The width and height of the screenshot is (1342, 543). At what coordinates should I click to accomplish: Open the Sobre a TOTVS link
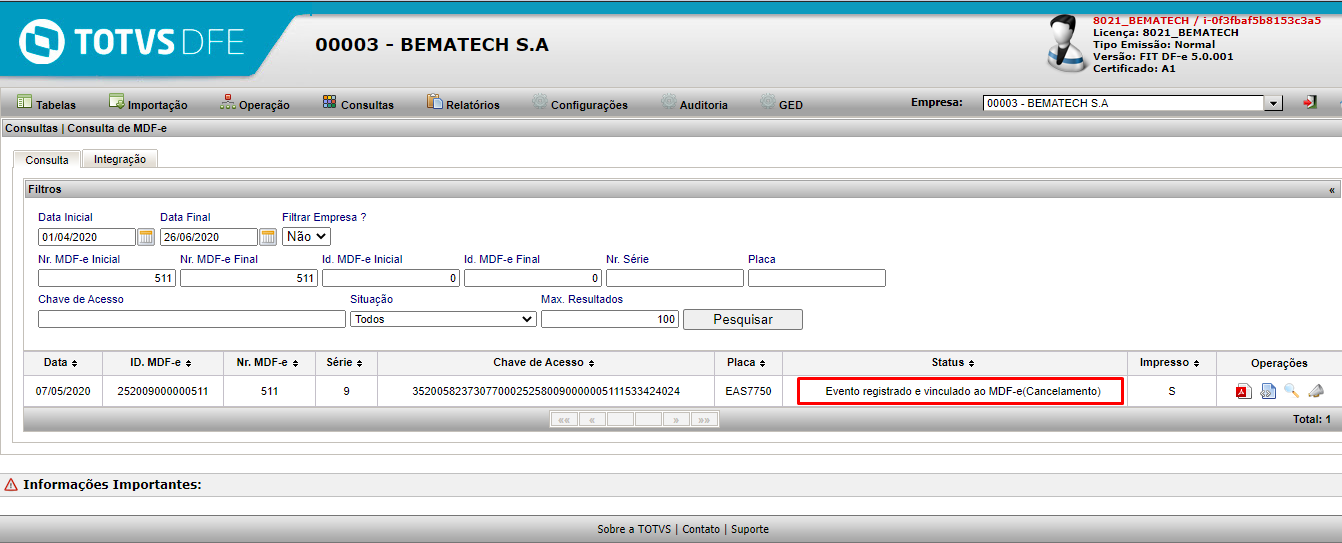click(x=634, y=529)
